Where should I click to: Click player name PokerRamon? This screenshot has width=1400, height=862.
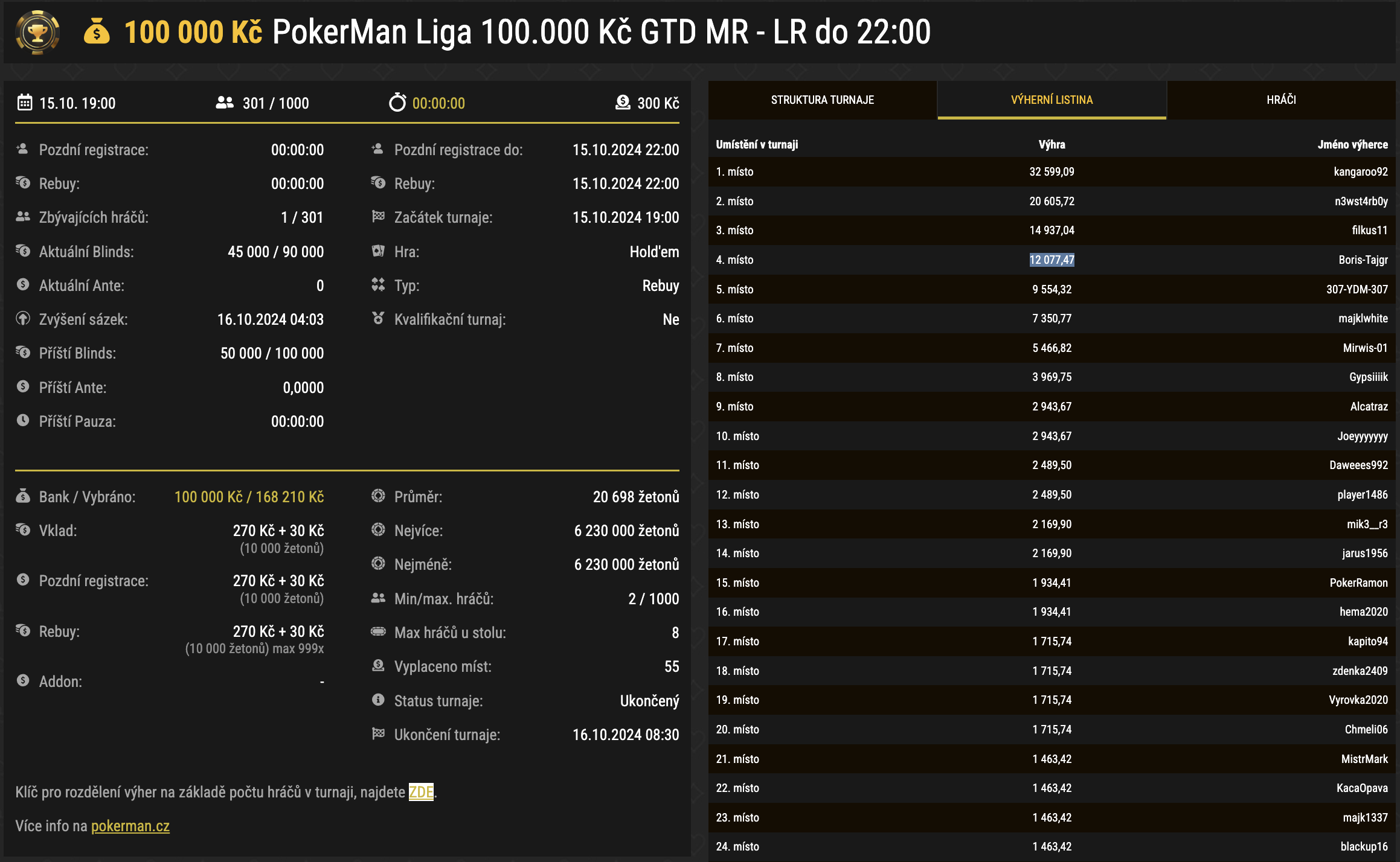point(1359,583)
